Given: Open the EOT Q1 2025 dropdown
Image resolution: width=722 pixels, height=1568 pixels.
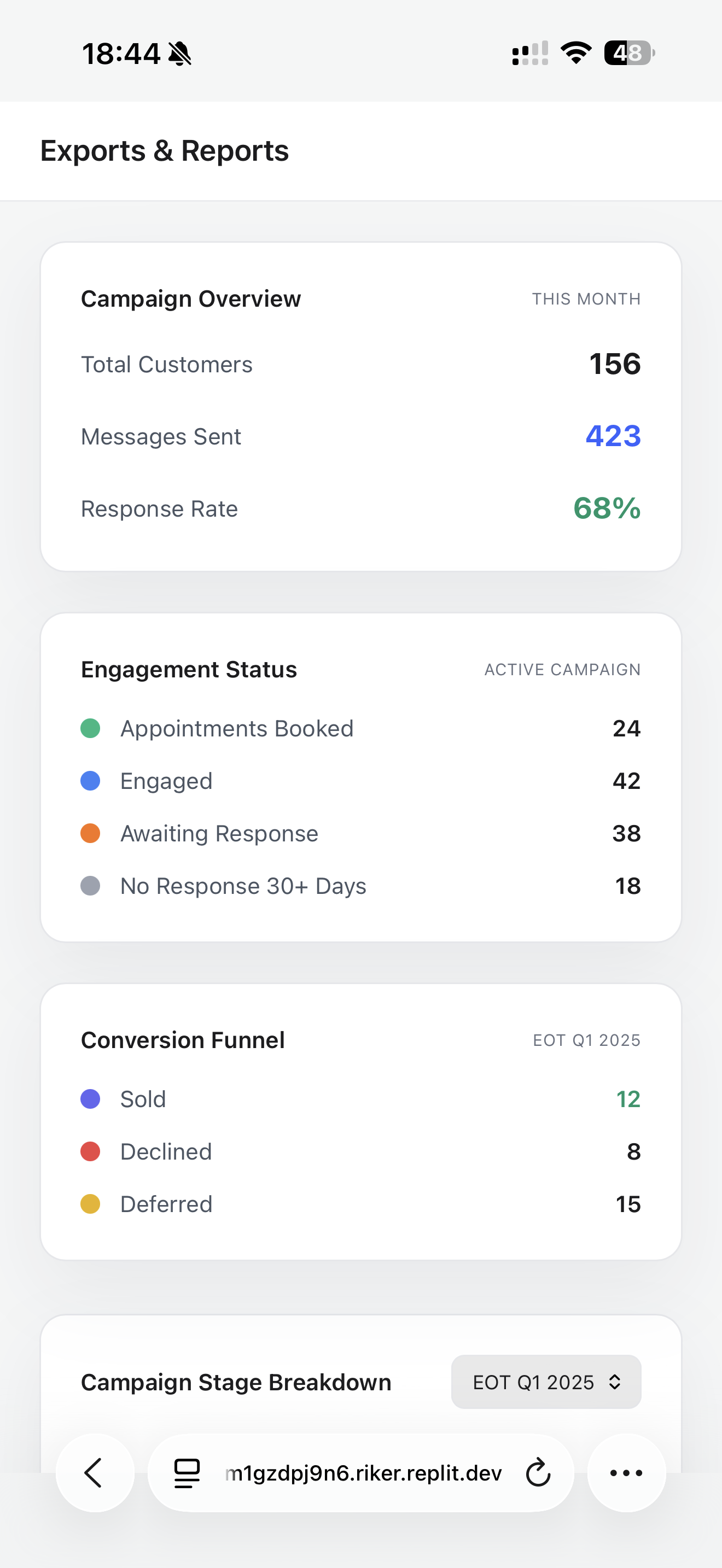Looking at the screenshot, I should (x=546, y=1382).
